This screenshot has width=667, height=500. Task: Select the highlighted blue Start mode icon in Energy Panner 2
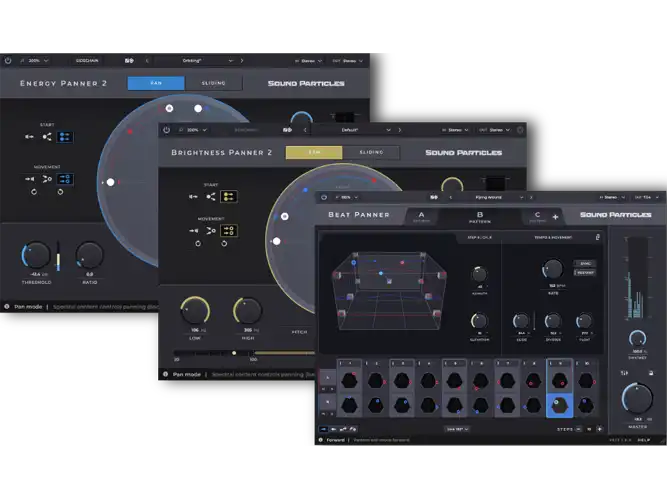point(65,137)
